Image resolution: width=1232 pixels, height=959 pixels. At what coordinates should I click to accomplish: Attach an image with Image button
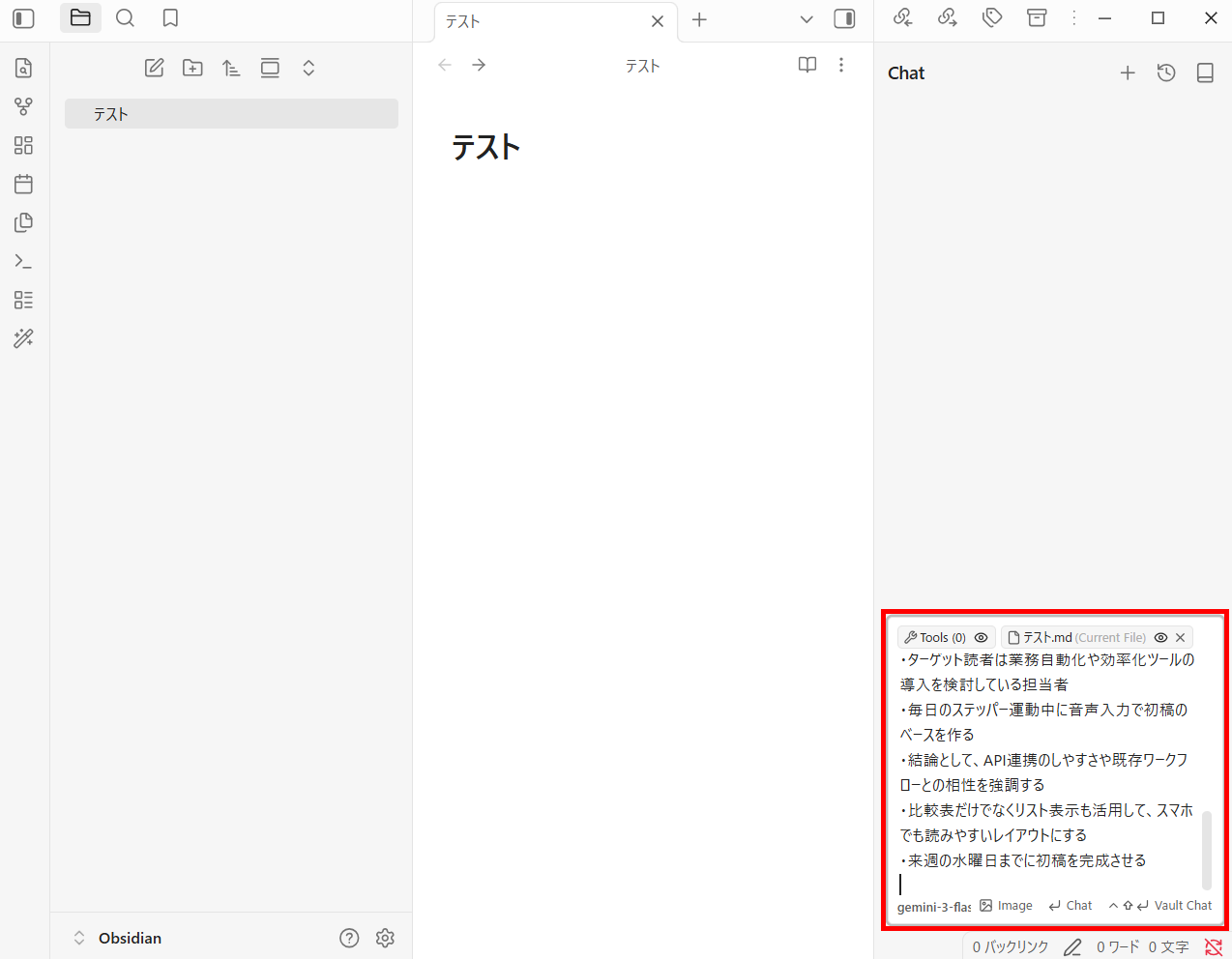(1006, 906)
